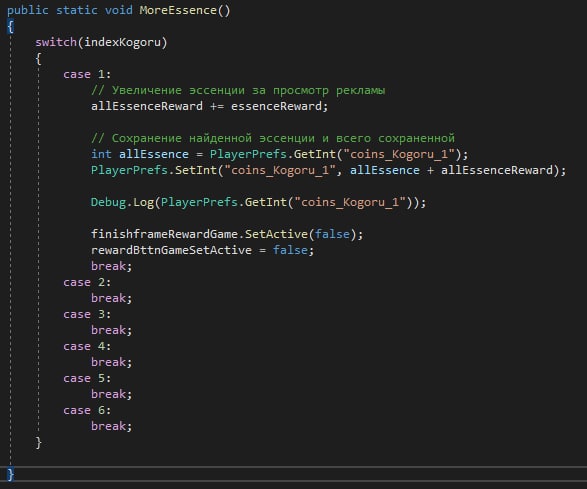This screenshot has width=587, height=489.
Task: Click the closing brace of the switch block
Action: coord(39,443)
